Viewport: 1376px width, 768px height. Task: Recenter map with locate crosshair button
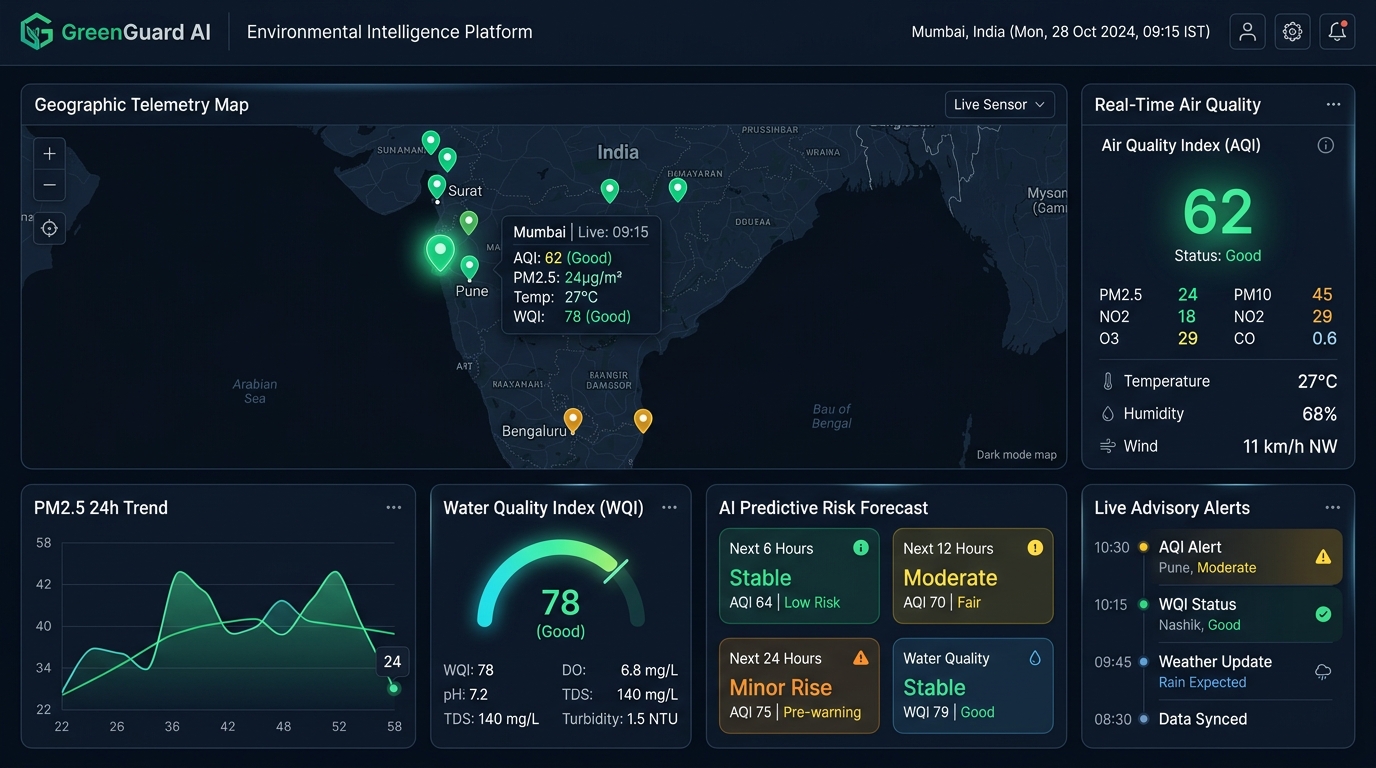pyautogui.click(x=49, y=228)
